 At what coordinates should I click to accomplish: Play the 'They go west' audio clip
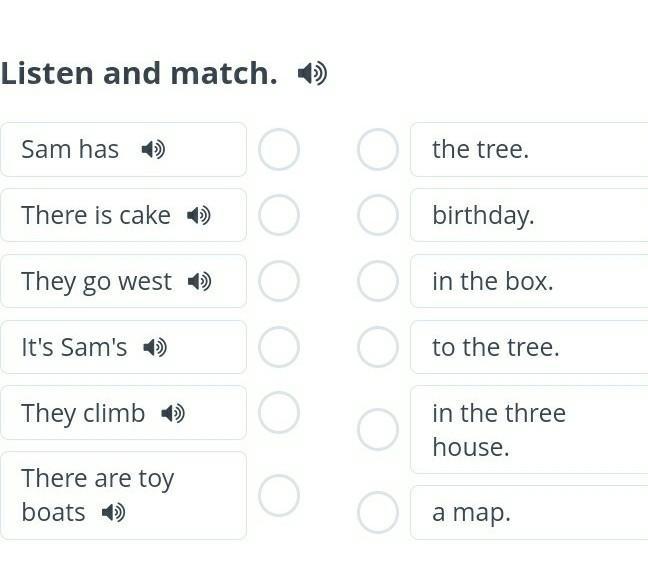pos(199,281)
